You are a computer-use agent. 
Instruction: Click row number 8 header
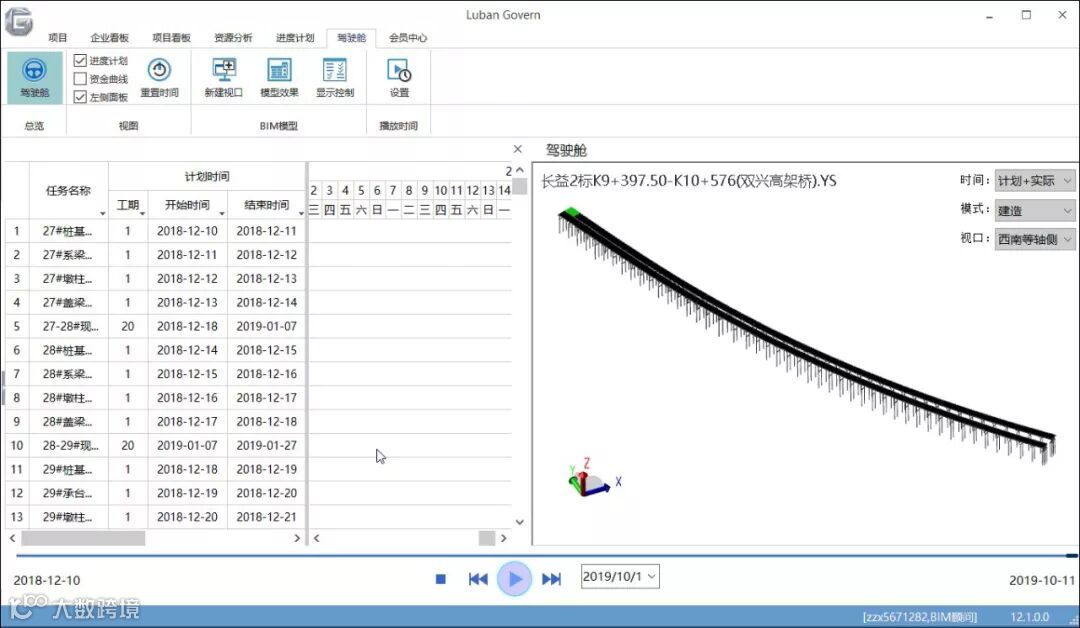17,398
